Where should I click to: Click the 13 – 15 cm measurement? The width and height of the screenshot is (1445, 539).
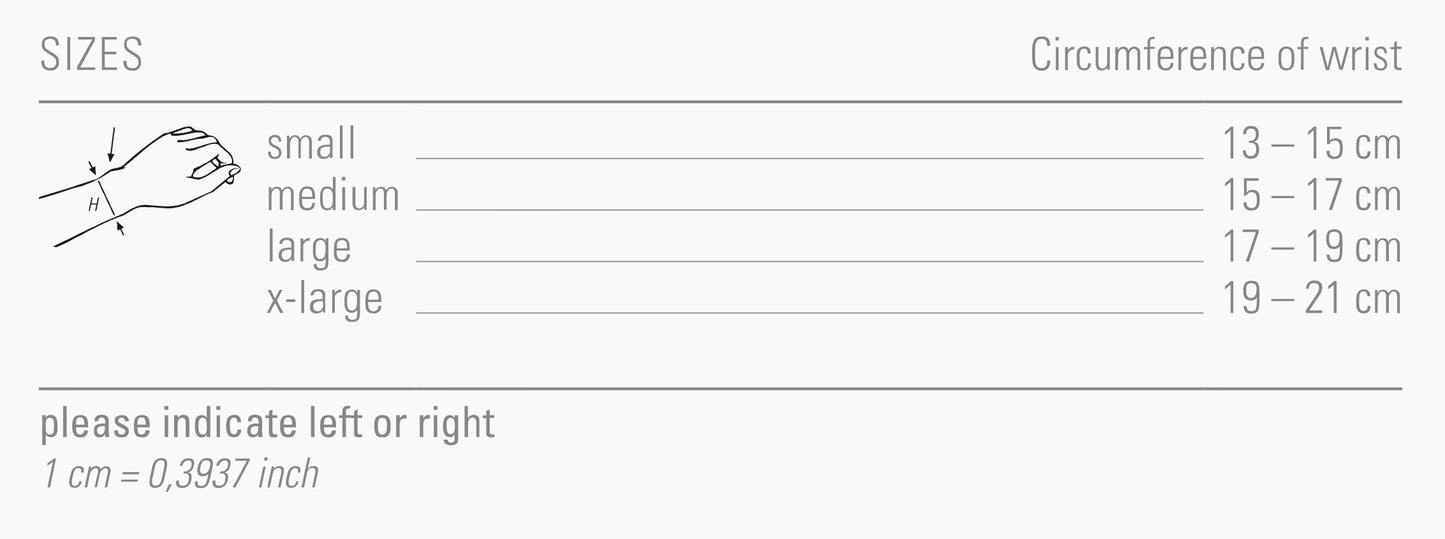[1311, 145]
